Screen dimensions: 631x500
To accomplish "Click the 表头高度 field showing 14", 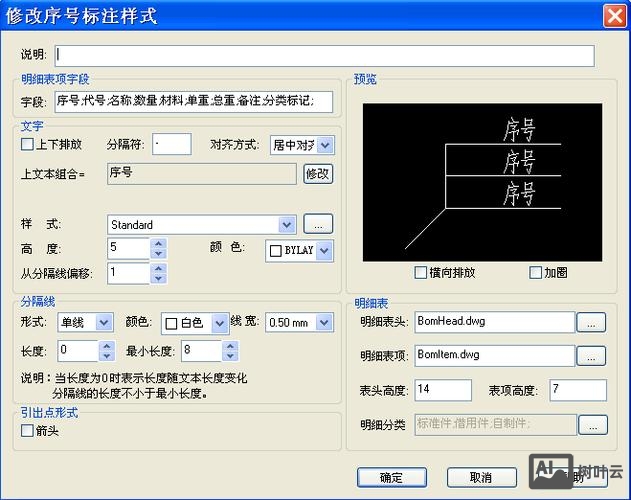I will point(443,390).
